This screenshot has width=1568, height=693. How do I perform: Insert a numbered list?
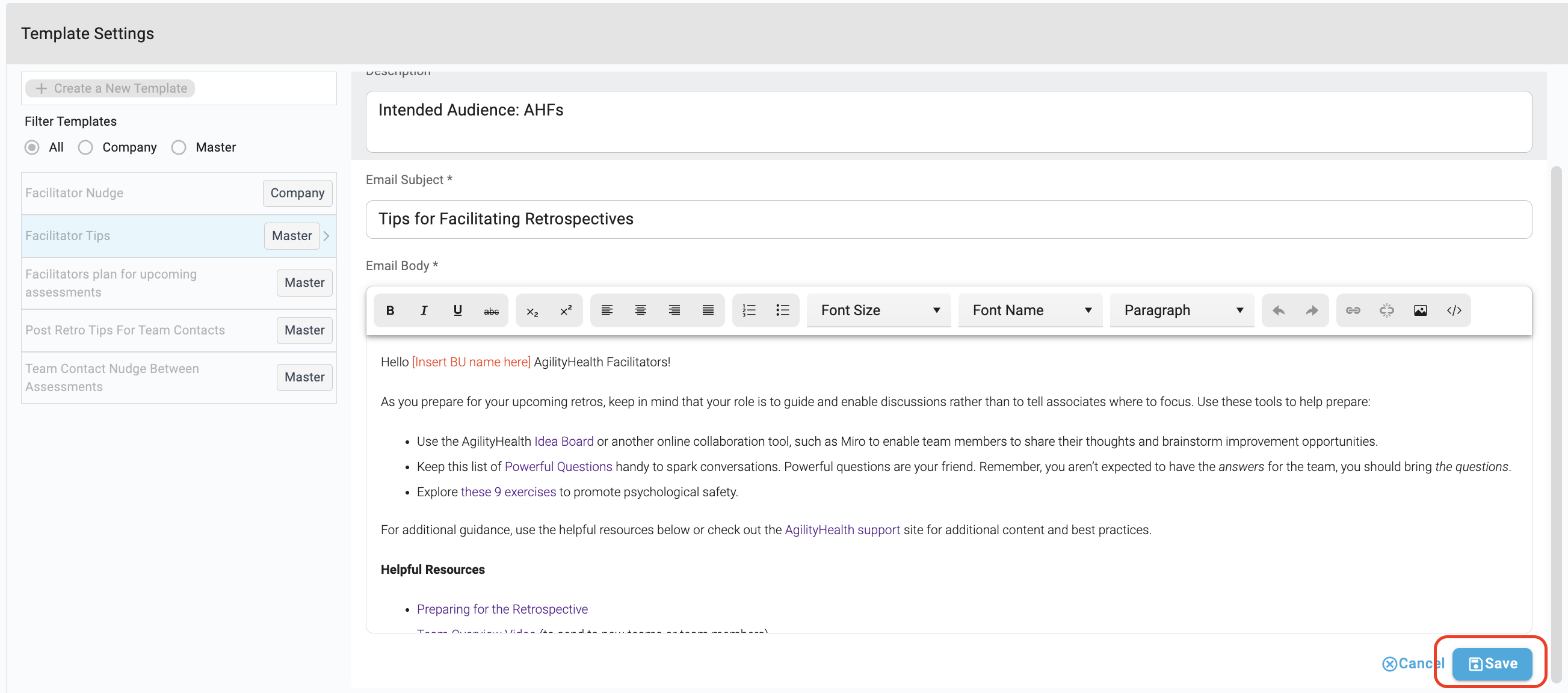click(749, 310)
